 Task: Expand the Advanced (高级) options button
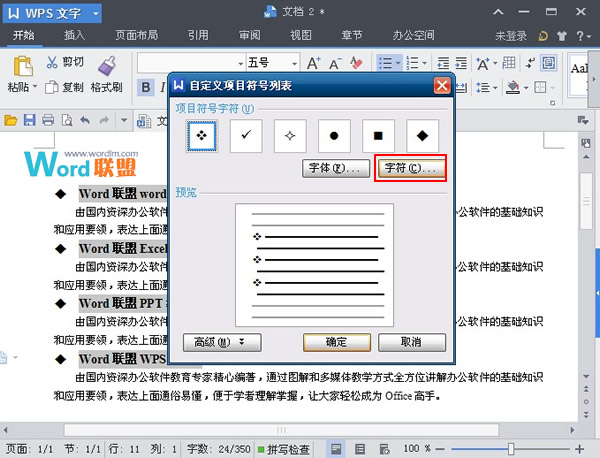222,341
